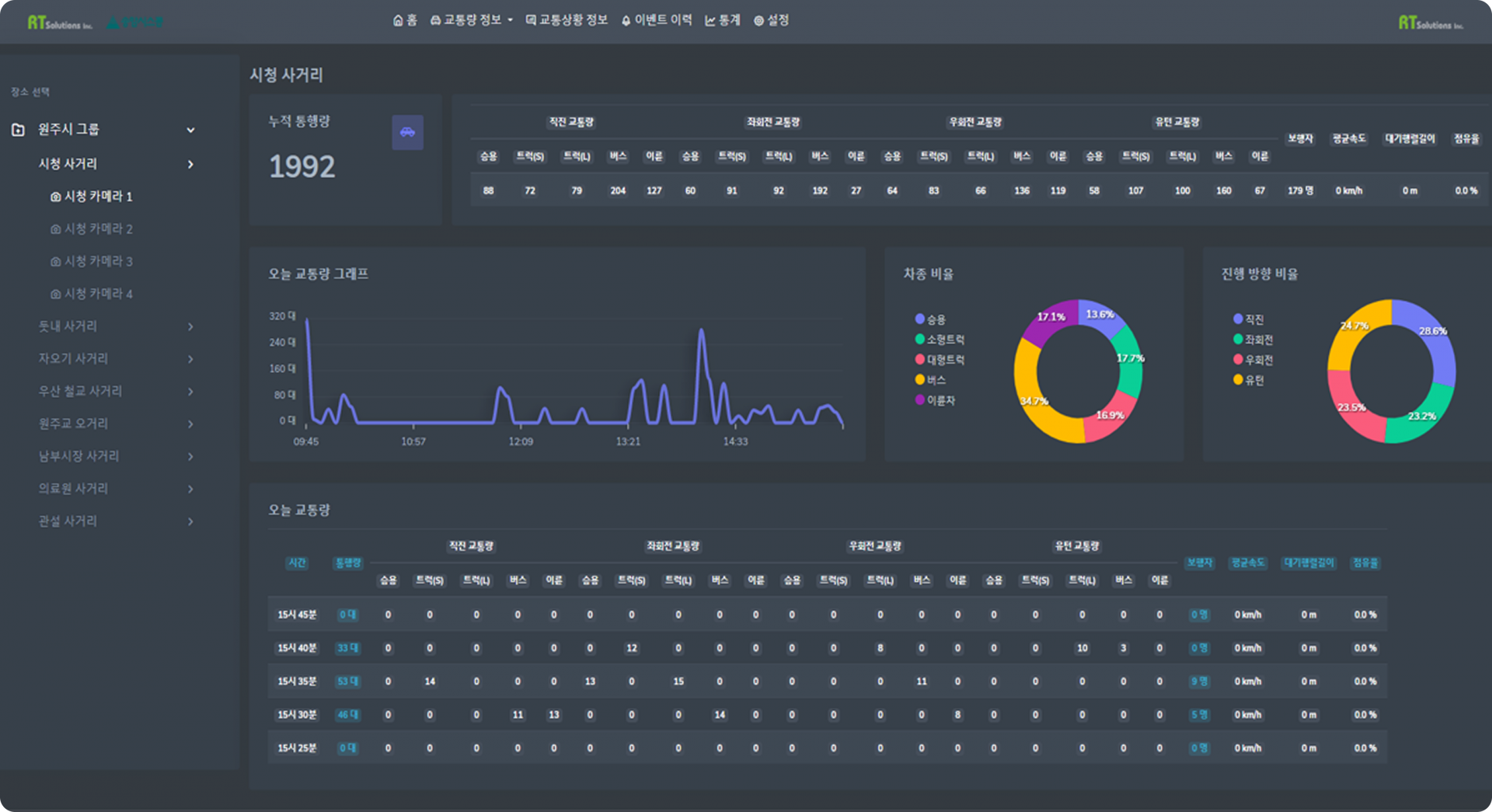Toggle 좌회전 legend item in 진행 방향 비율
Screen dimensions: 1492x812
(x=1257, y=340)
